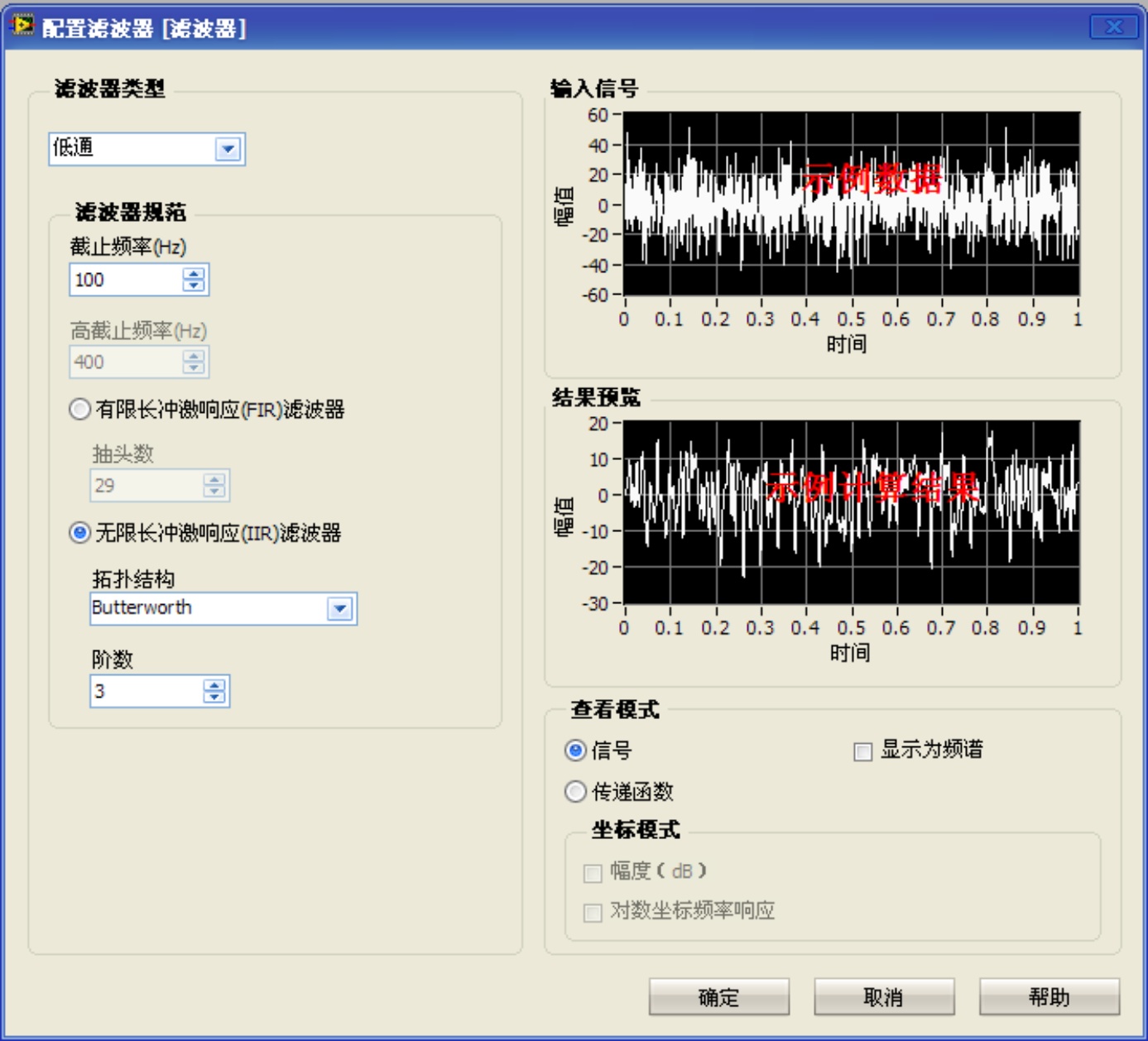Click the LabVIEW icon in title bar
This screenshot has width=1148, height=1041.
(x=21, y=26)
